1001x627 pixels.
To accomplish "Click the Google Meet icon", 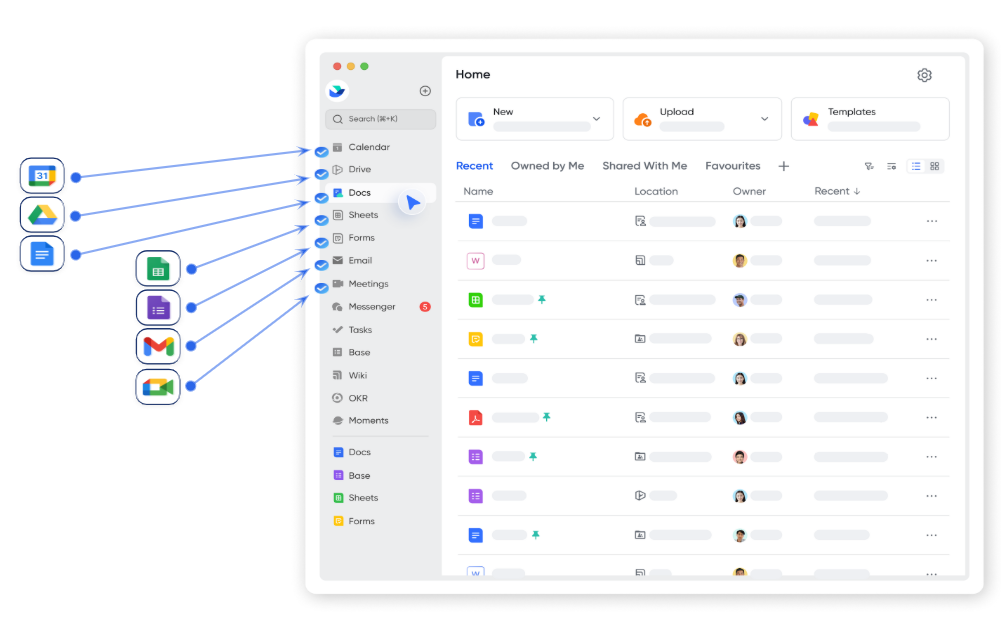I will [x=158, y=387].
